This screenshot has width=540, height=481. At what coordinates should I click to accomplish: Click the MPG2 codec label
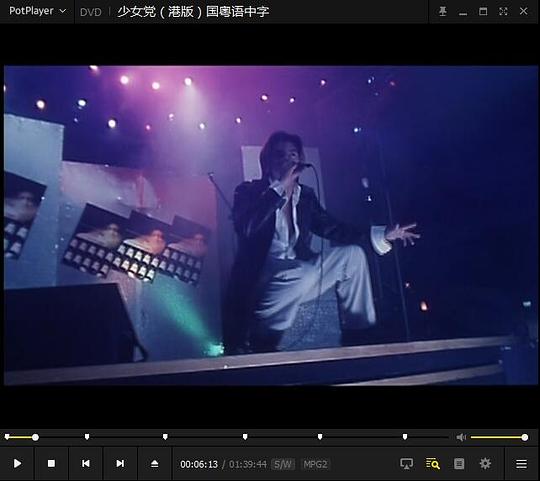point(315,464)
